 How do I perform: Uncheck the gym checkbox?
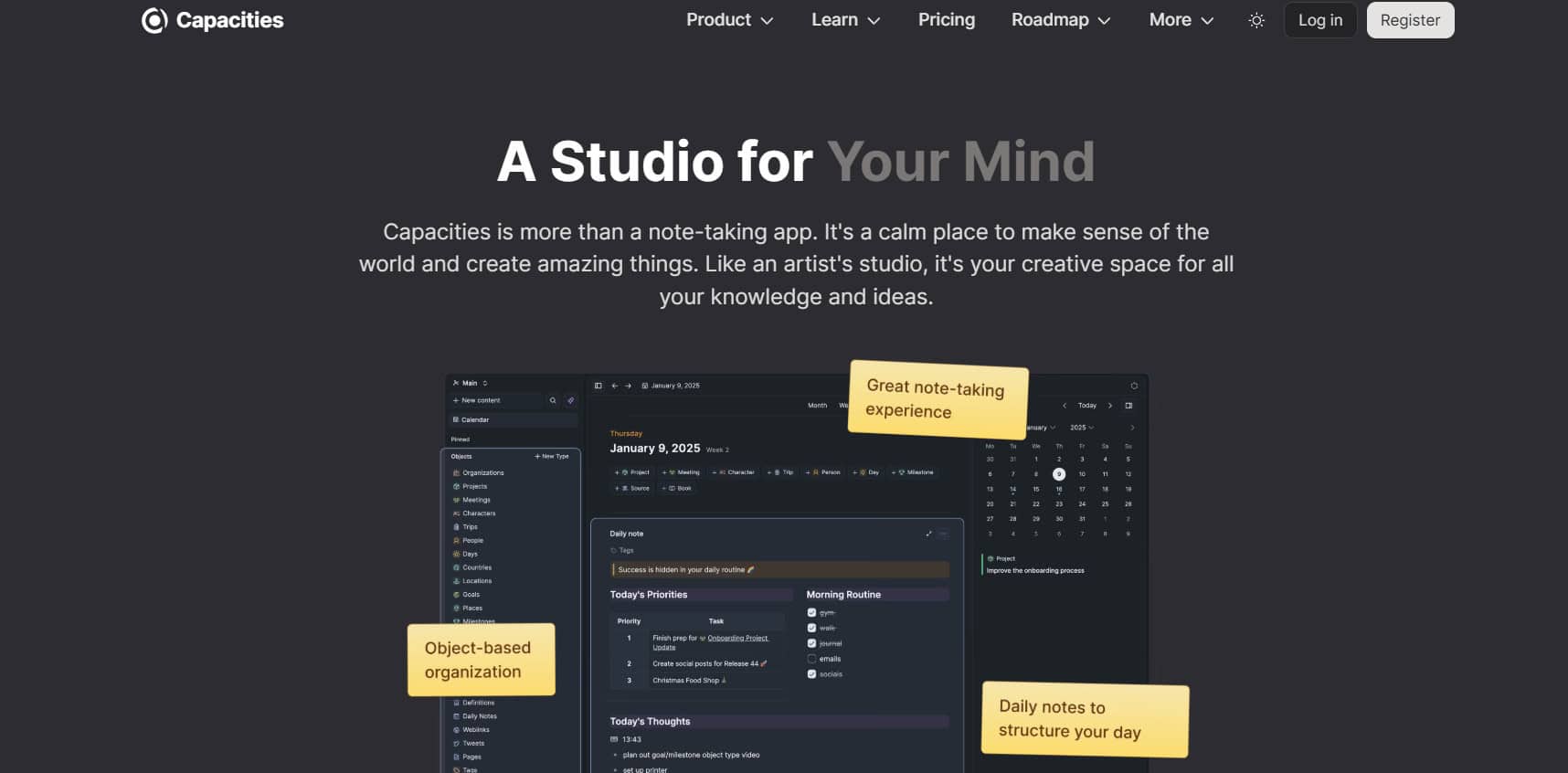811,612
